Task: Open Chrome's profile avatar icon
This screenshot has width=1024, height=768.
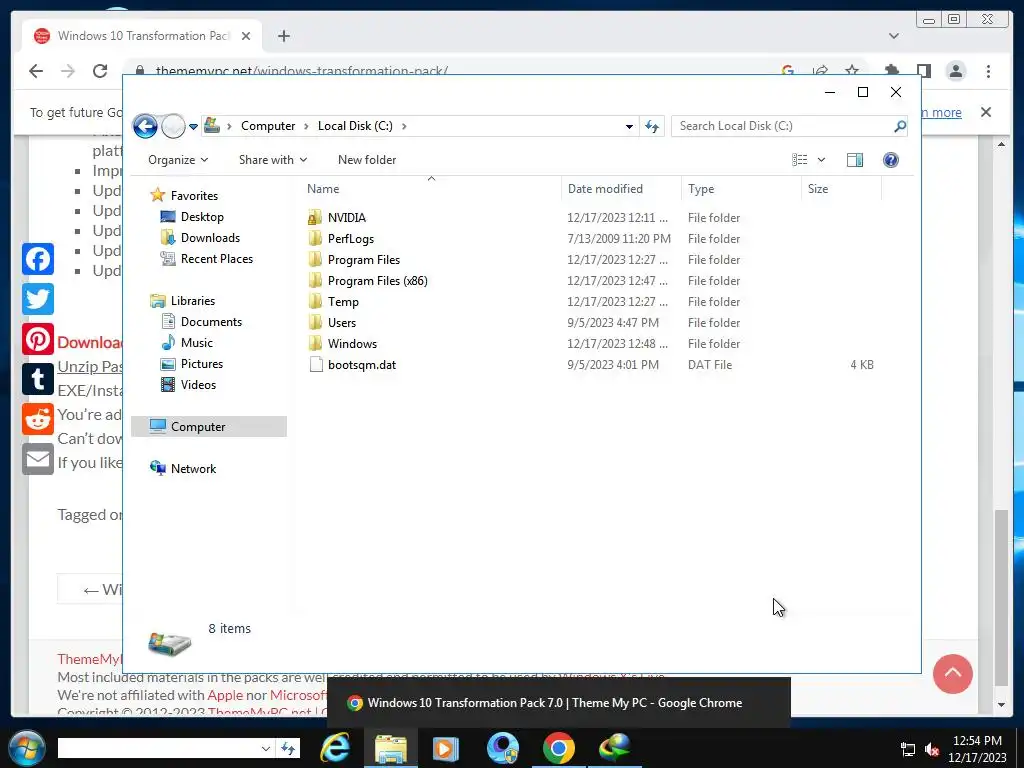Action: click(955, 71)
